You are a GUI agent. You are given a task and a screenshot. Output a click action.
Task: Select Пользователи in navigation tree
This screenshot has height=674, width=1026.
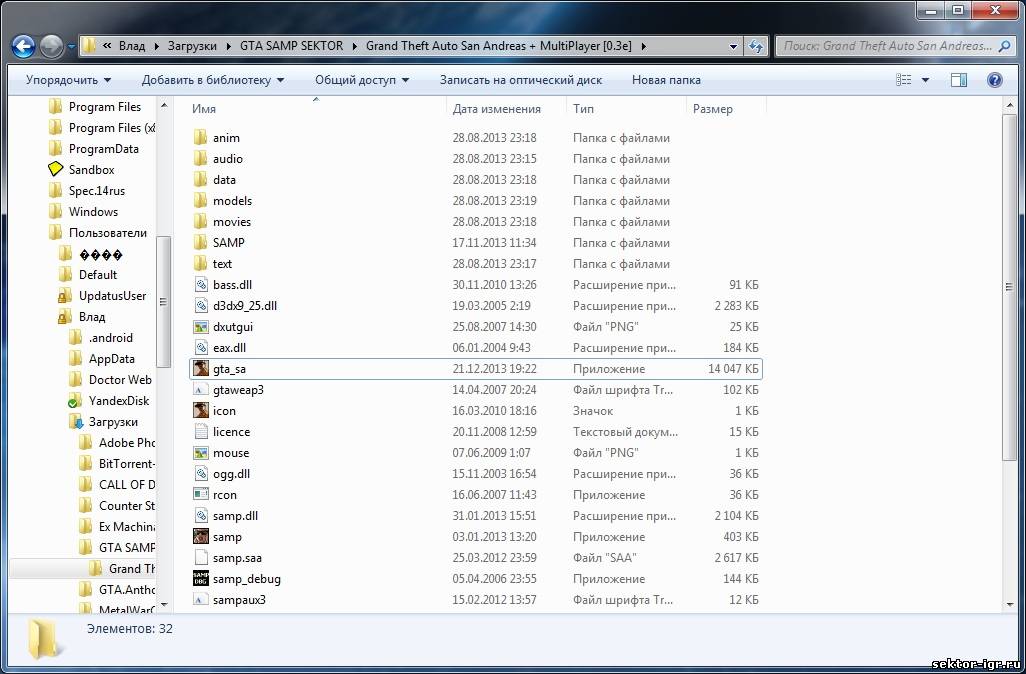[107, 232]
